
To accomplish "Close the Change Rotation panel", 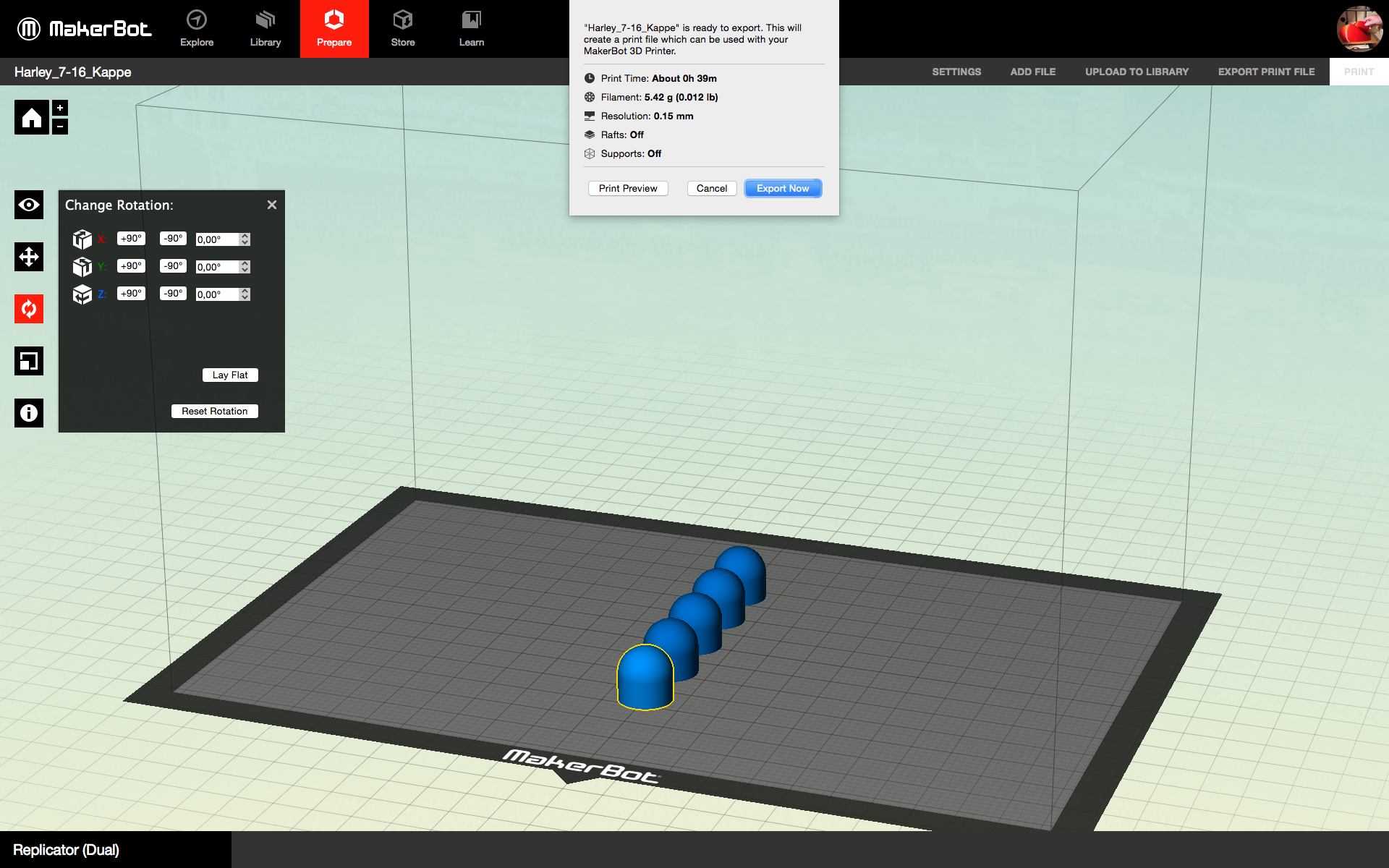I will 272,205.
